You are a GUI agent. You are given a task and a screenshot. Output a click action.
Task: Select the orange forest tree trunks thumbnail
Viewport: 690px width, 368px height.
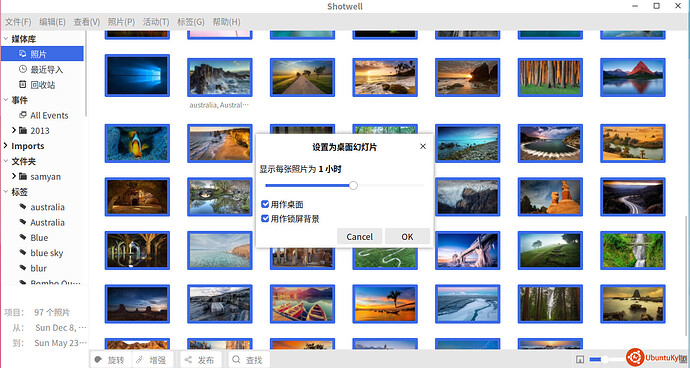coord(550,77)
